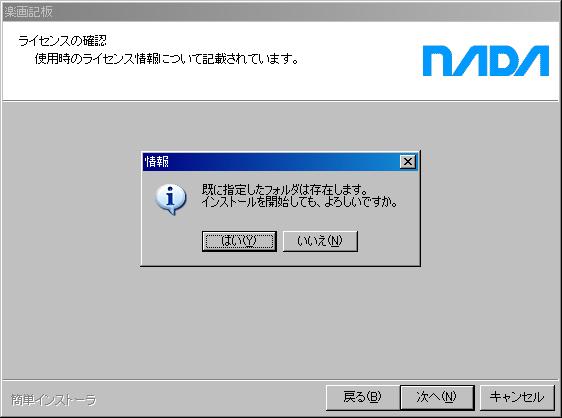
Task: Click the 使用時のライセンス情報 description line
Action: tap(167, 58)
